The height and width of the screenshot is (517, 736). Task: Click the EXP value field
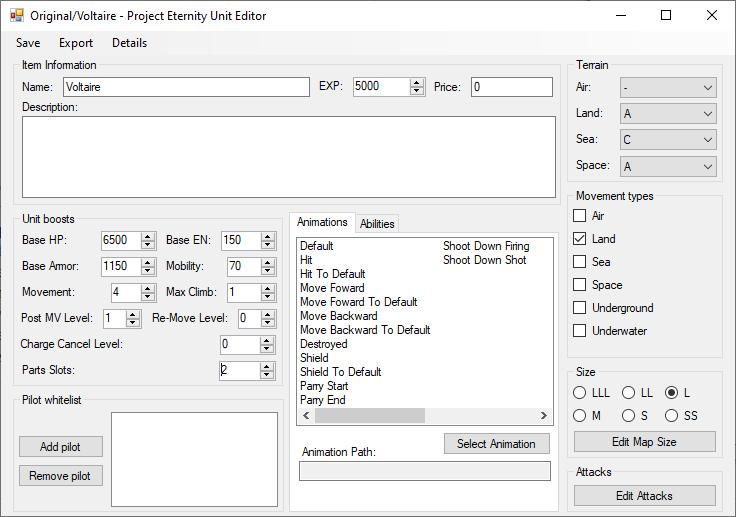pyautogui.click(x=382, y=87)
